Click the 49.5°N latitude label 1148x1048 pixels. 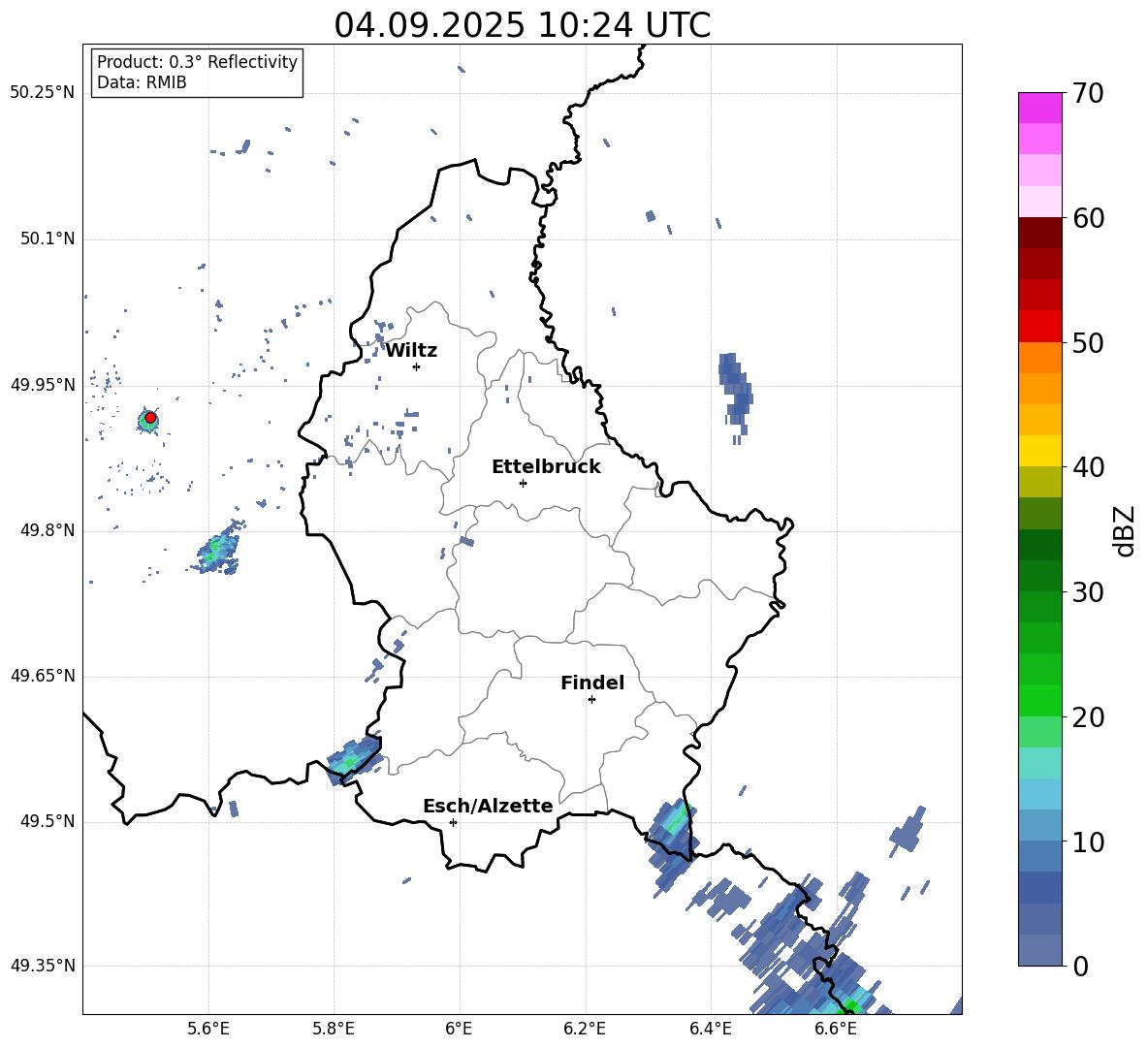tap(48, 821)
